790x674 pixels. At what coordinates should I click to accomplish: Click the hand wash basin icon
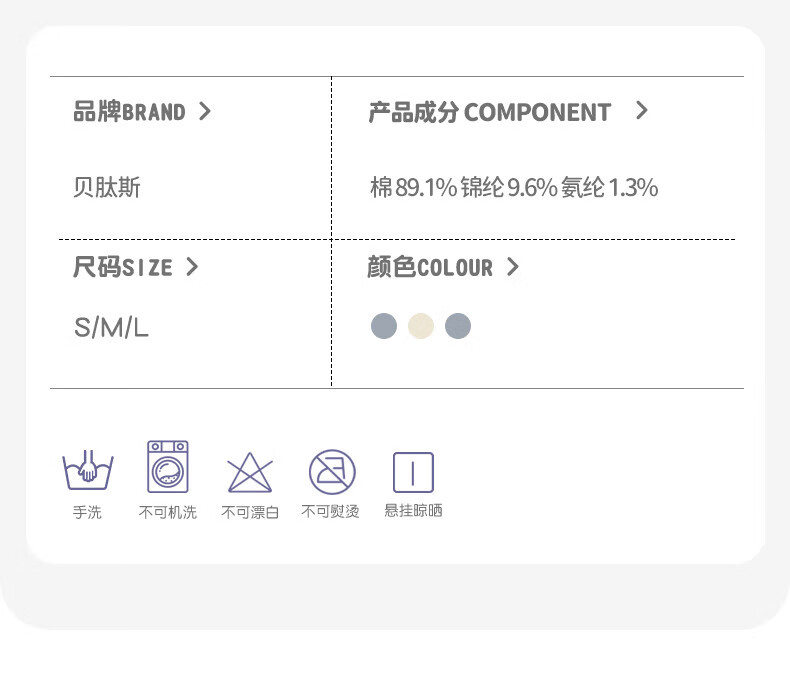coord(88,470)
